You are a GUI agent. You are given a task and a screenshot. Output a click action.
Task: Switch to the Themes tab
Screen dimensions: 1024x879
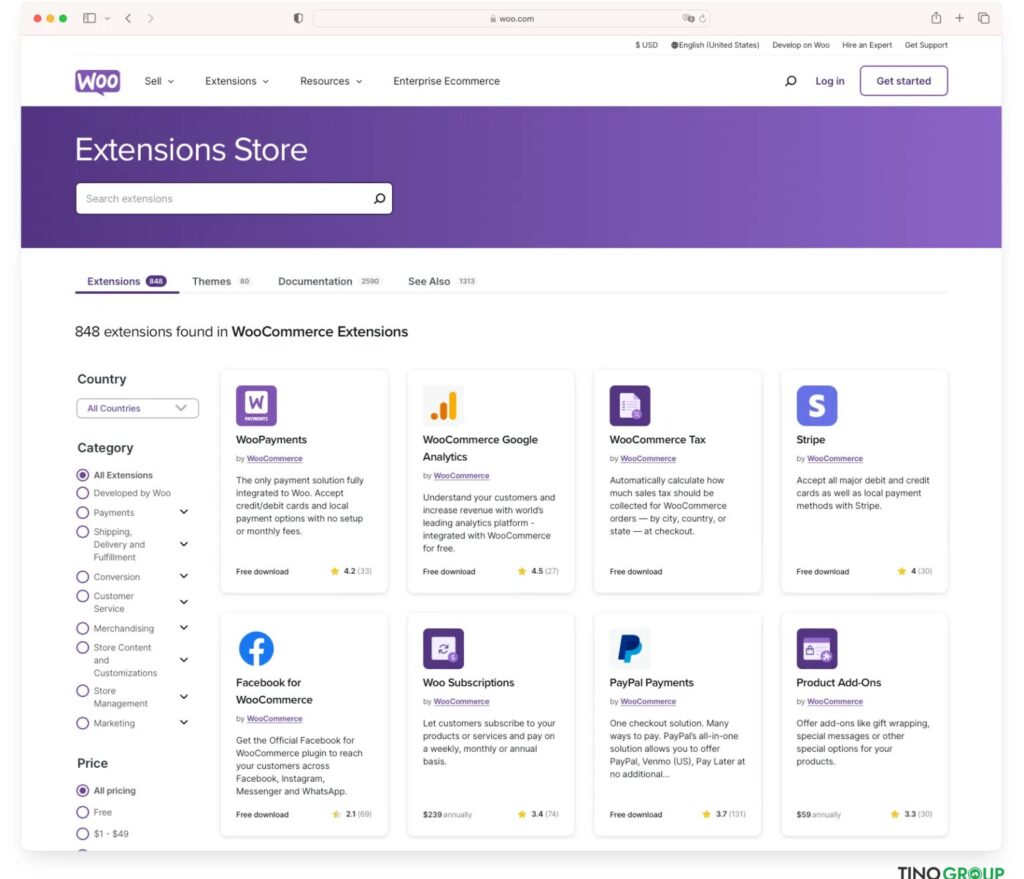coord(221,281)
